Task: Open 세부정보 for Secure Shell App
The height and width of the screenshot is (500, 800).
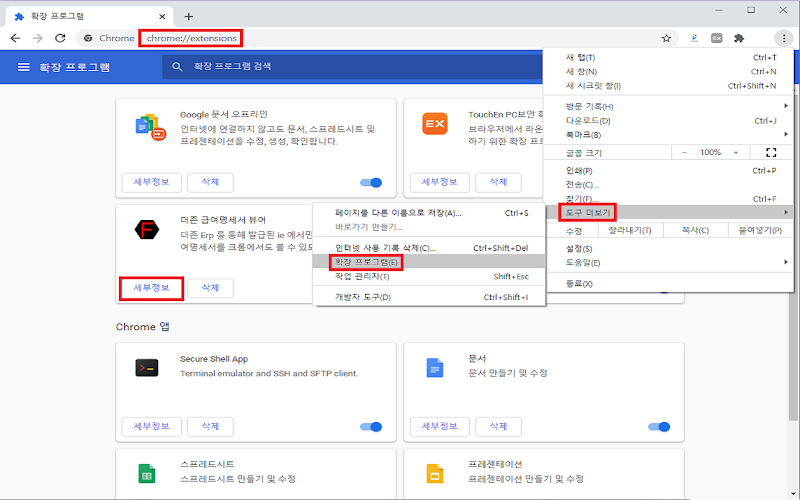Action: point(152,426)
